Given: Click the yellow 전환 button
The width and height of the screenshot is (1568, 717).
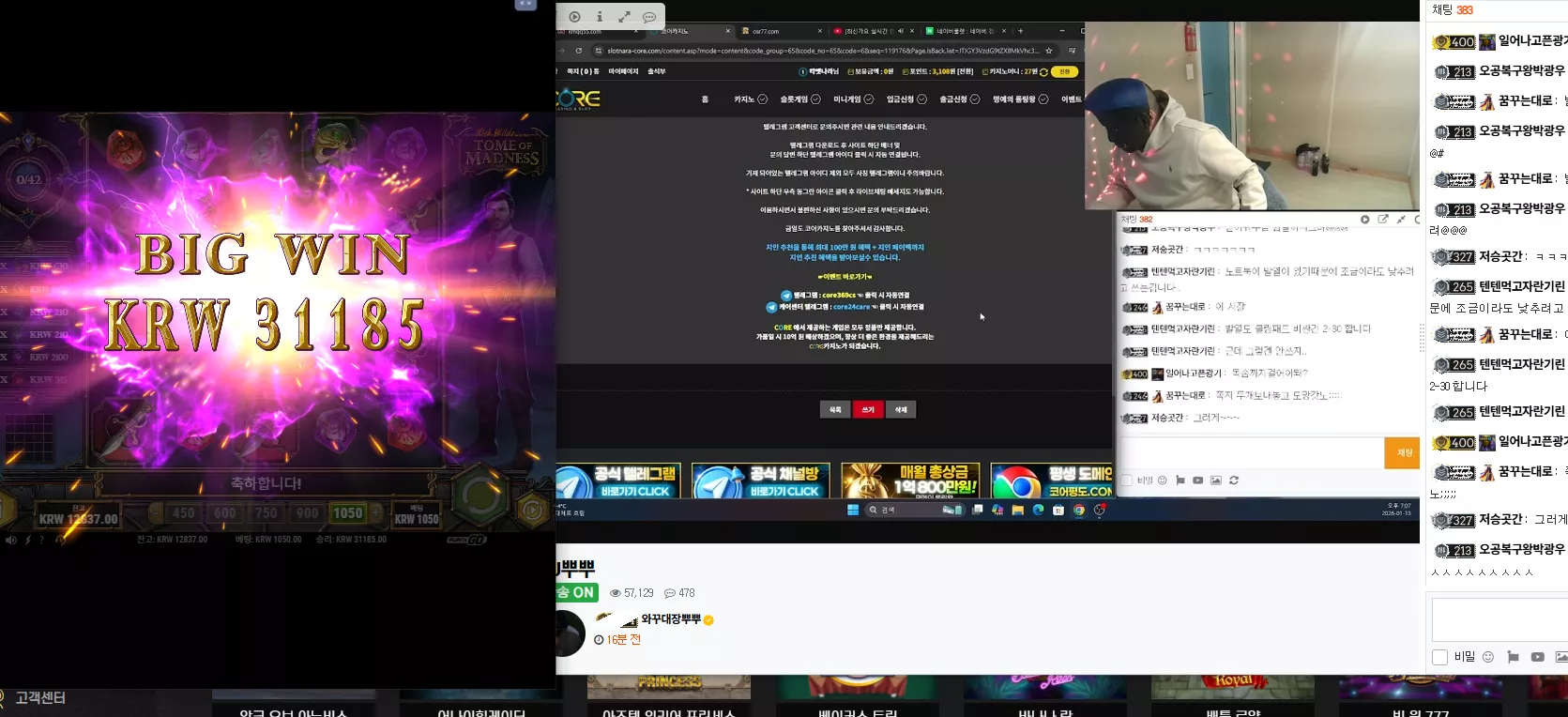Looking at the screenshot, I should coord(1065,71).
